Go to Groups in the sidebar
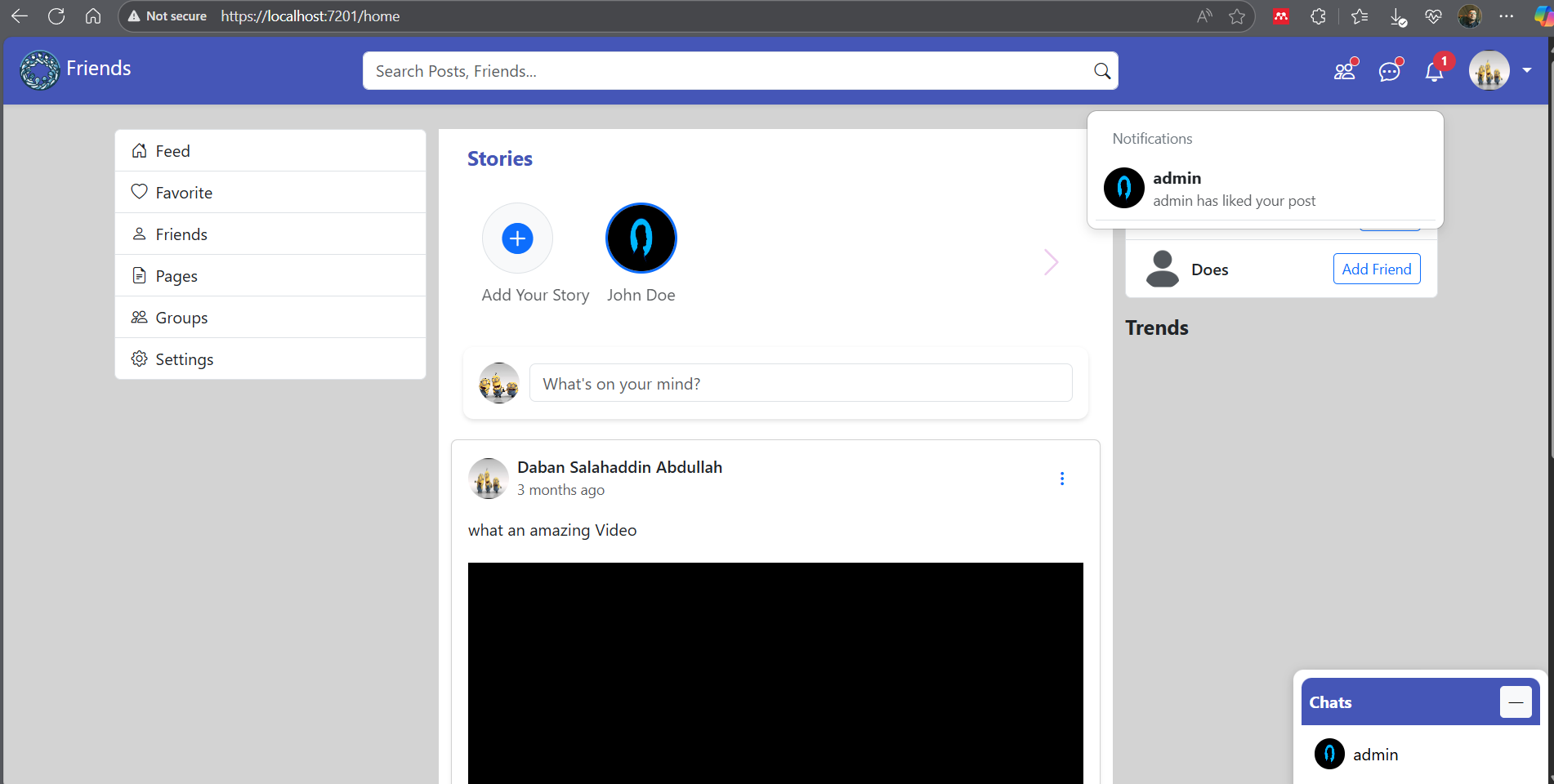1554x784 pixels. pyautogui.click(x=181, y=318)
